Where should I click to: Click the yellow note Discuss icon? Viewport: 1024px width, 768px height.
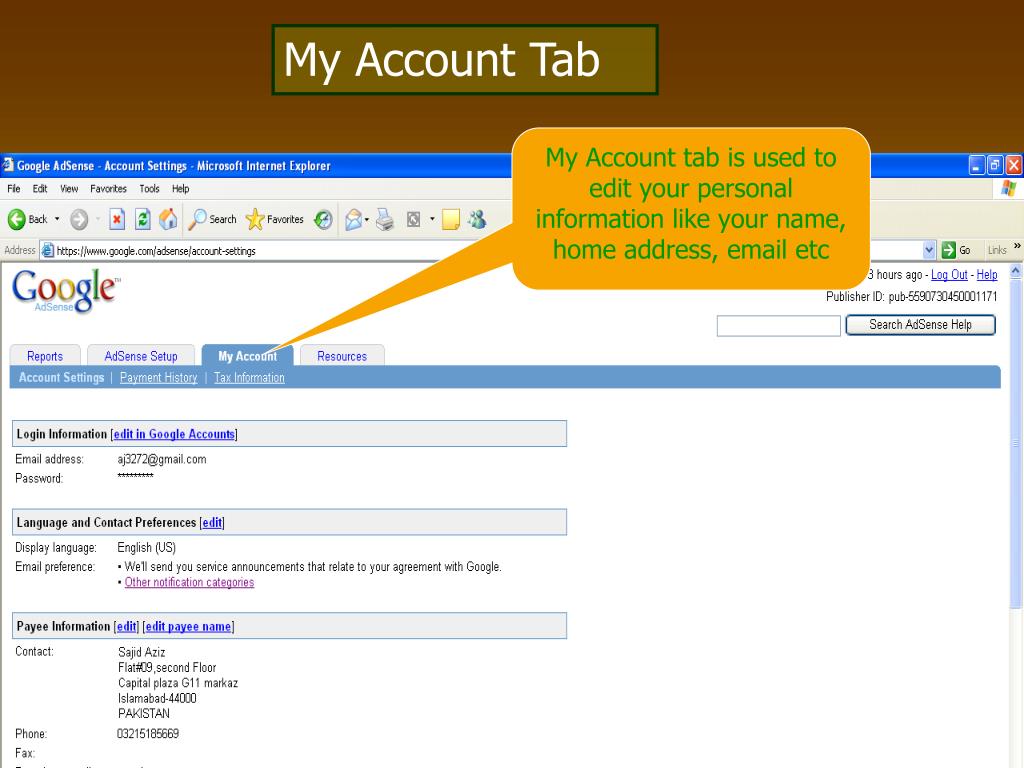[451, 219]
